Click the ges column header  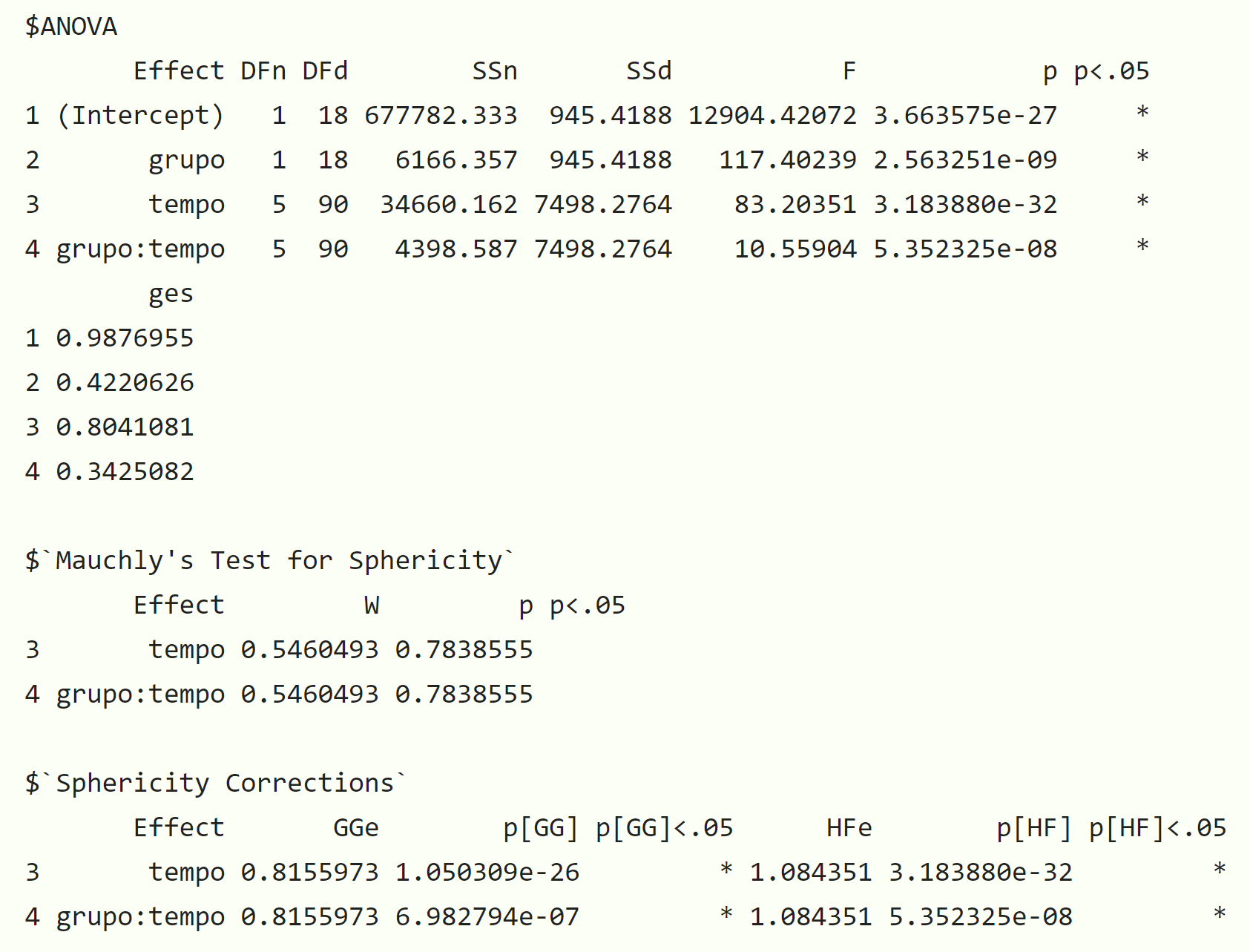point(171,295)
